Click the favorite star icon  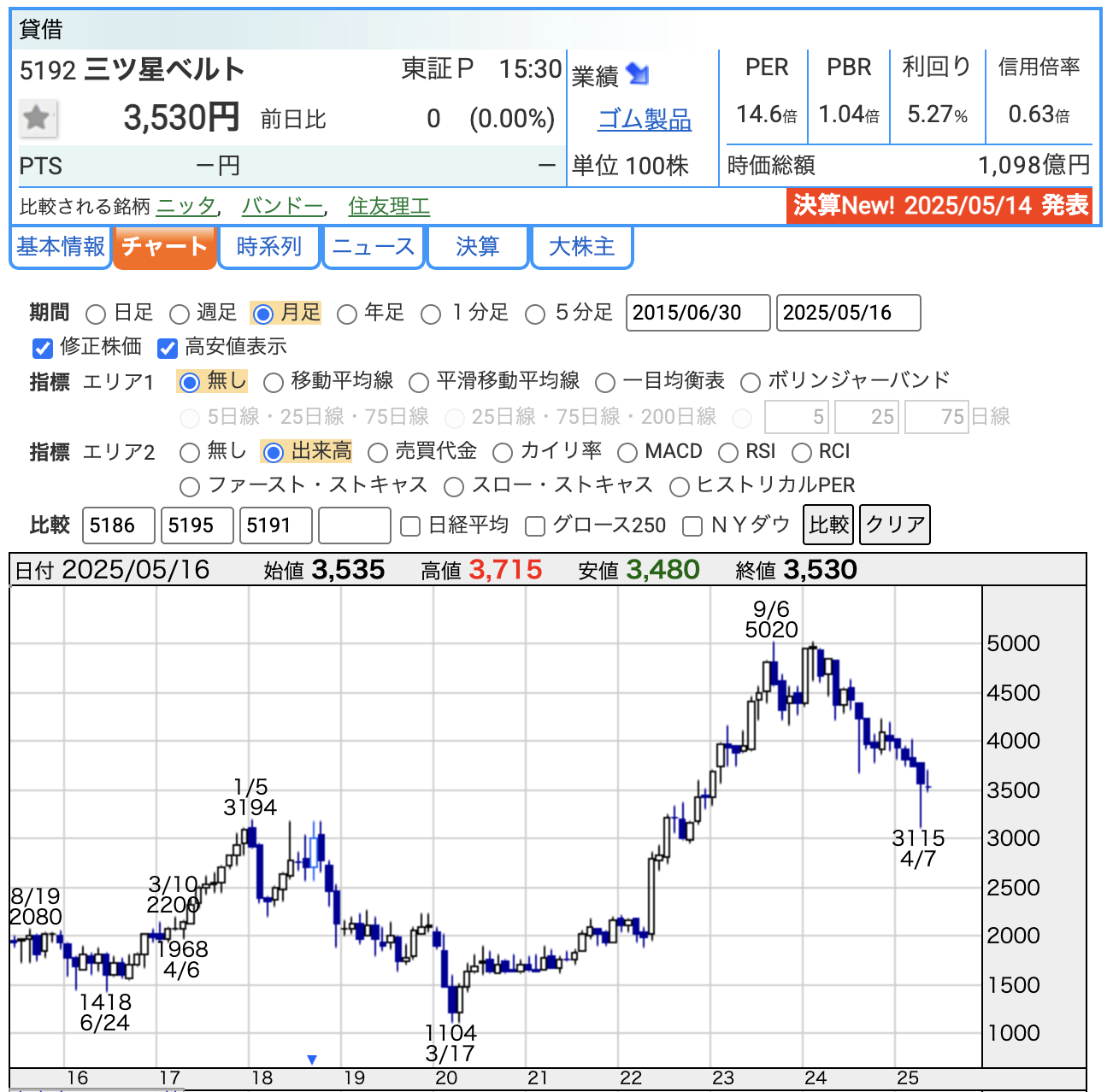click(38, 118)
